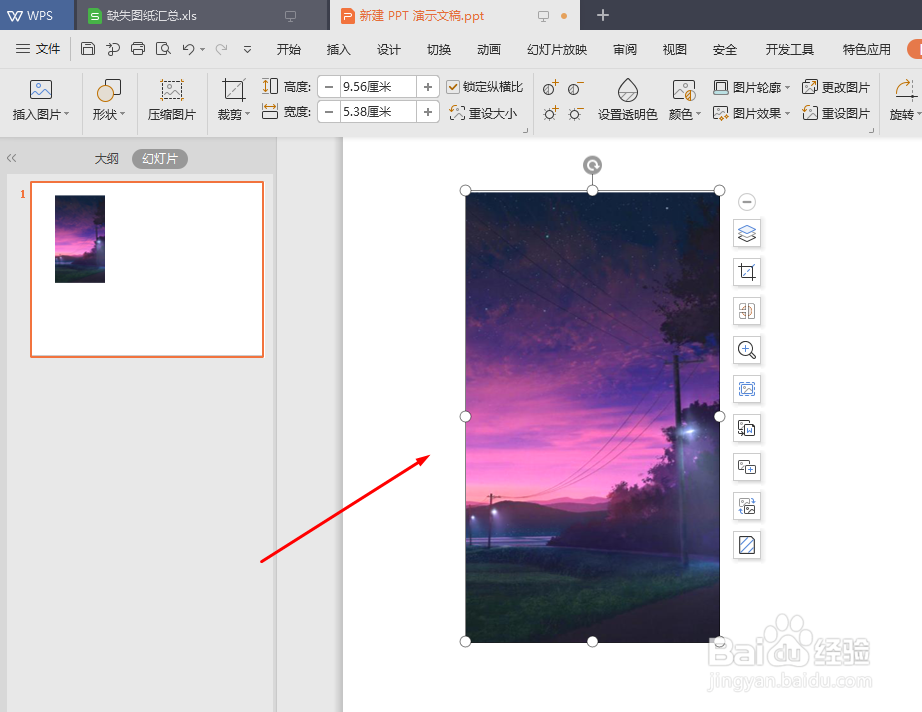This screenshot has width=922, height=712.
Task: Switch to the Insert ribbon tab
Action: point(339,49)
